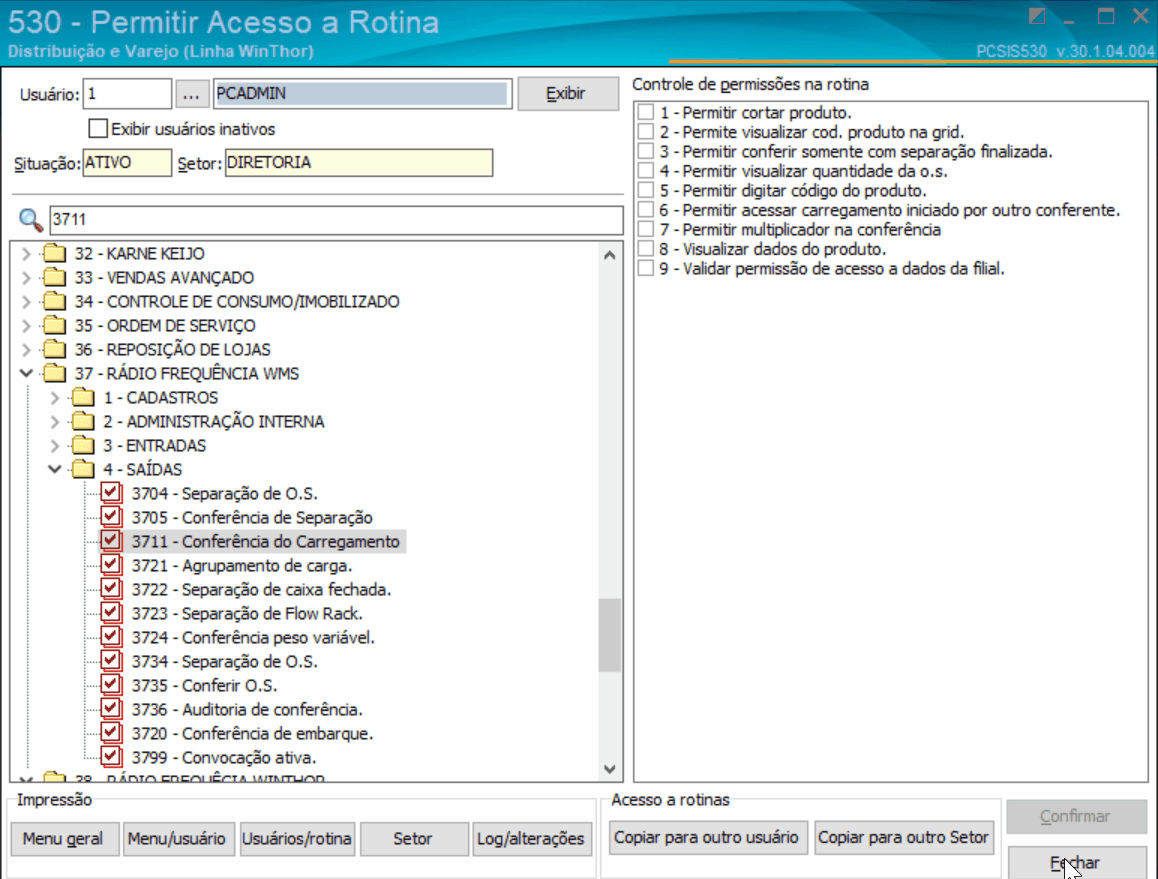Image resolution: width=1158 pixels, height=879 pixels.
Task: Click the folder icon of 35 - ORDEM DE SERVIÇO
Action: tap(54, 326)
